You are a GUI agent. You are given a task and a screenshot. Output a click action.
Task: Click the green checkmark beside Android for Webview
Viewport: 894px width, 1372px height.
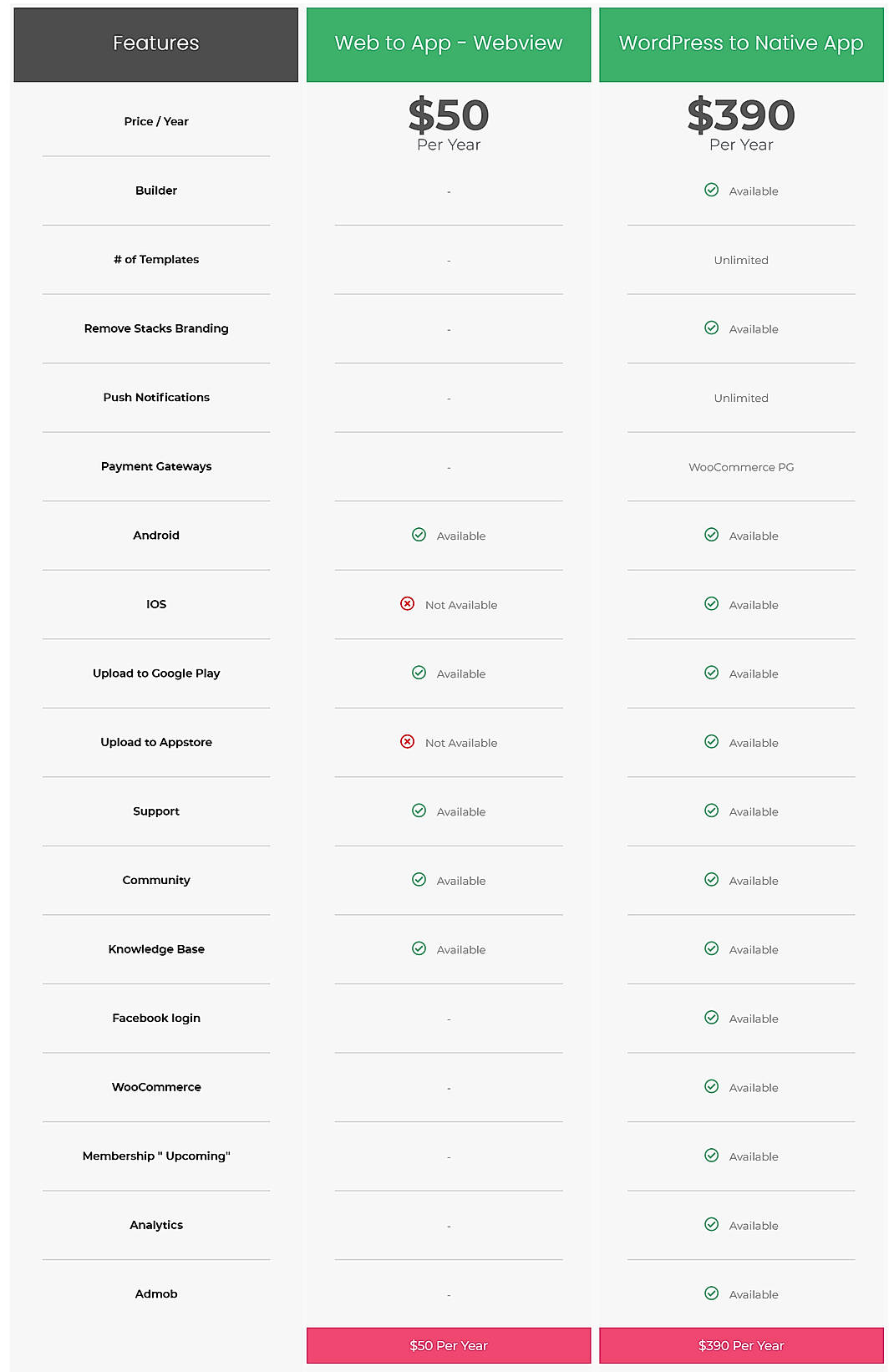point(419,535)
